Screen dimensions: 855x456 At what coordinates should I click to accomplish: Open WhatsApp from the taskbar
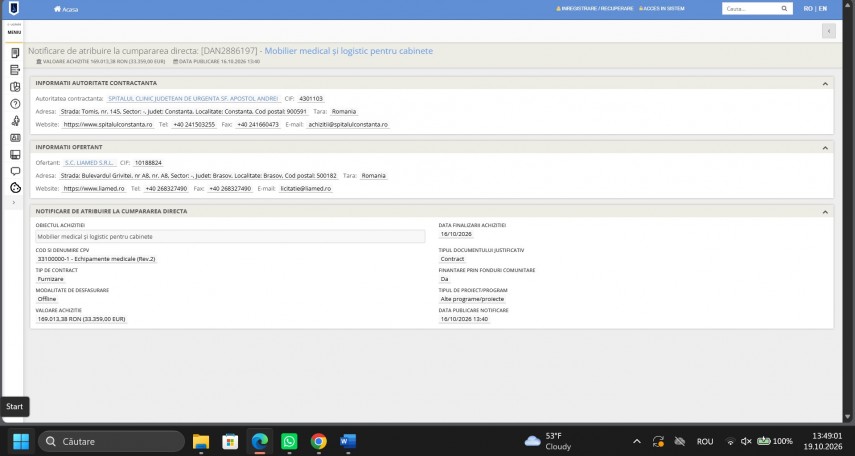click(x=289, y=441)
